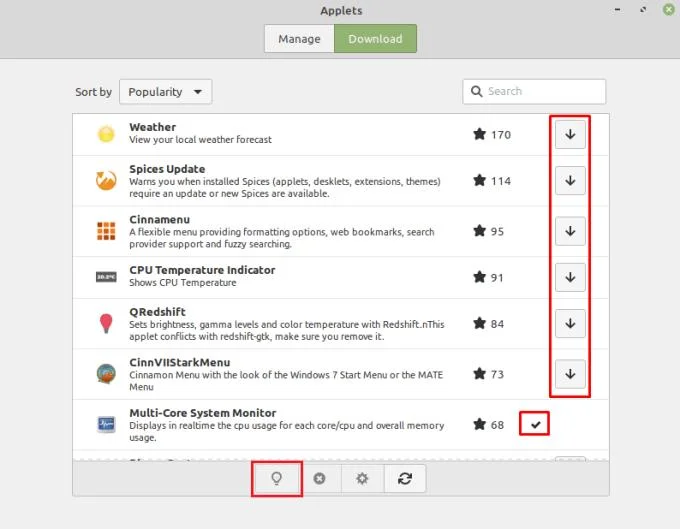The height and width of the screenshot is (529, 680).
Task: Click the Applets window title
Action: click(x=341, y=11)
